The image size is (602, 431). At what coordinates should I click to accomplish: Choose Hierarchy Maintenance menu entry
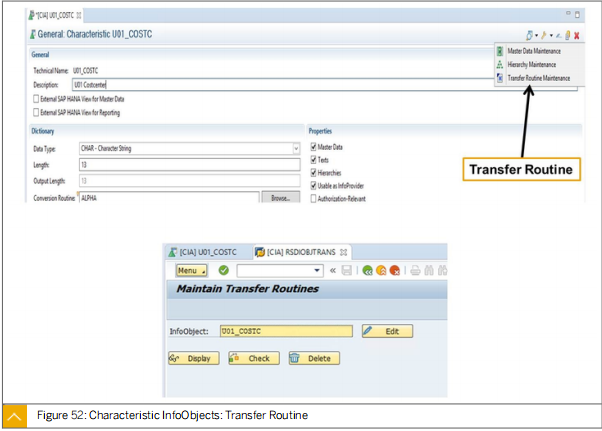point(531,64)
